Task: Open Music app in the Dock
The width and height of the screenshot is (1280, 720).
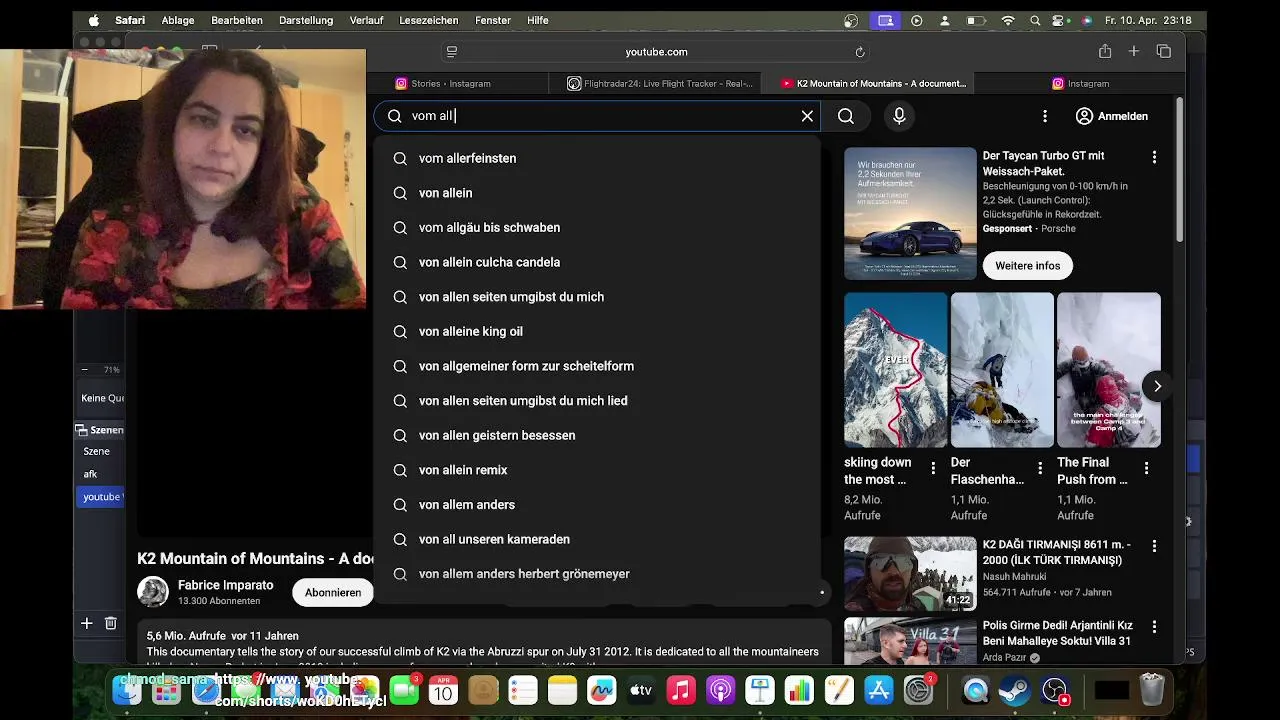Action: tap(681, 691)
